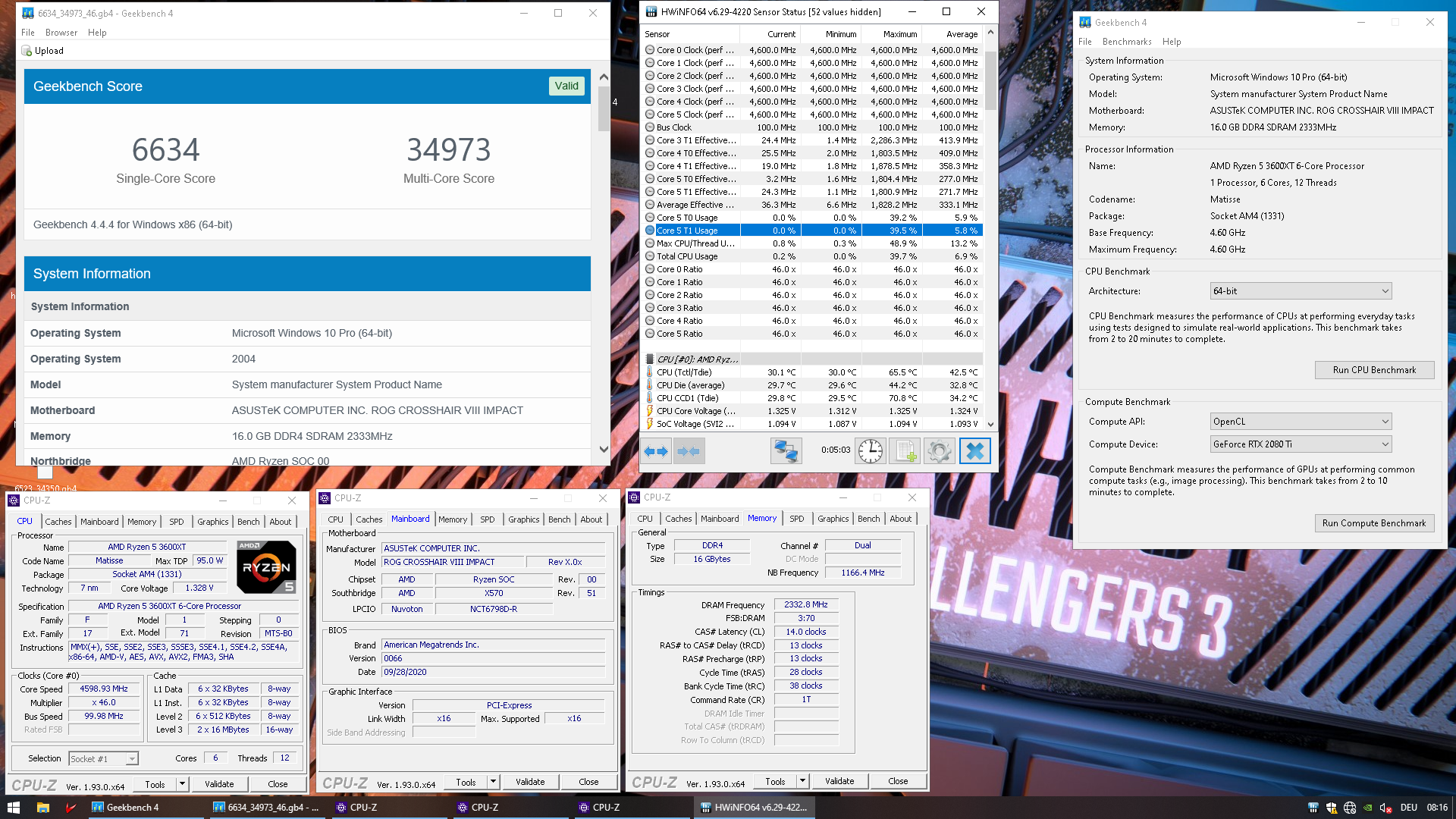
Task: Click lightning icon of CPU Core Voltage row
Action: [x=650, y=411]
